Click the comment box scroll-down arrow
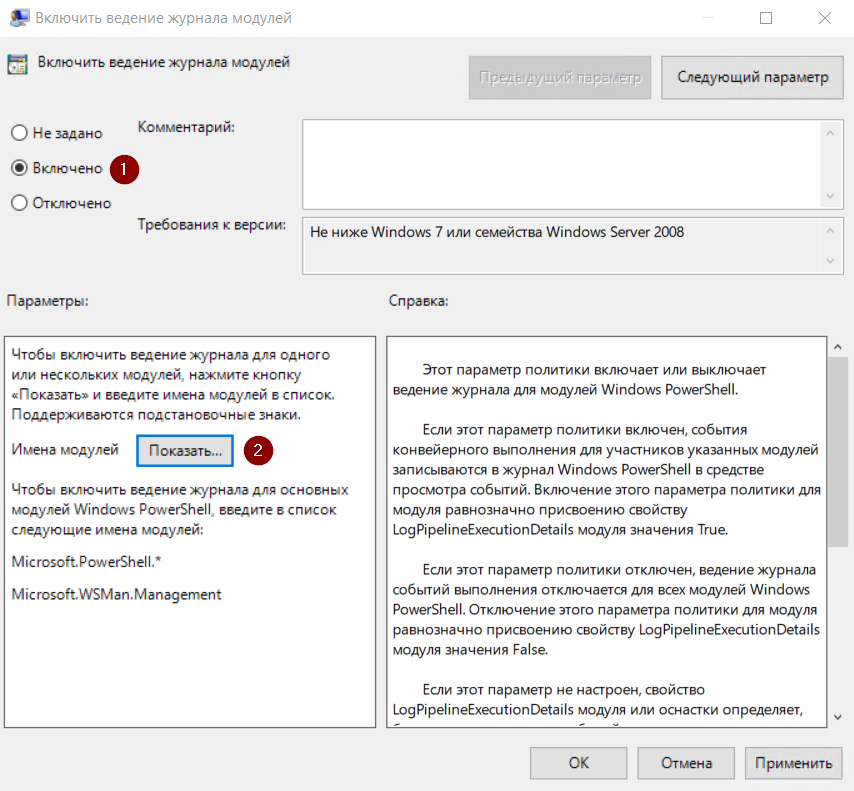Viewport: 854px width, 791px height. [x=829, y=197]
